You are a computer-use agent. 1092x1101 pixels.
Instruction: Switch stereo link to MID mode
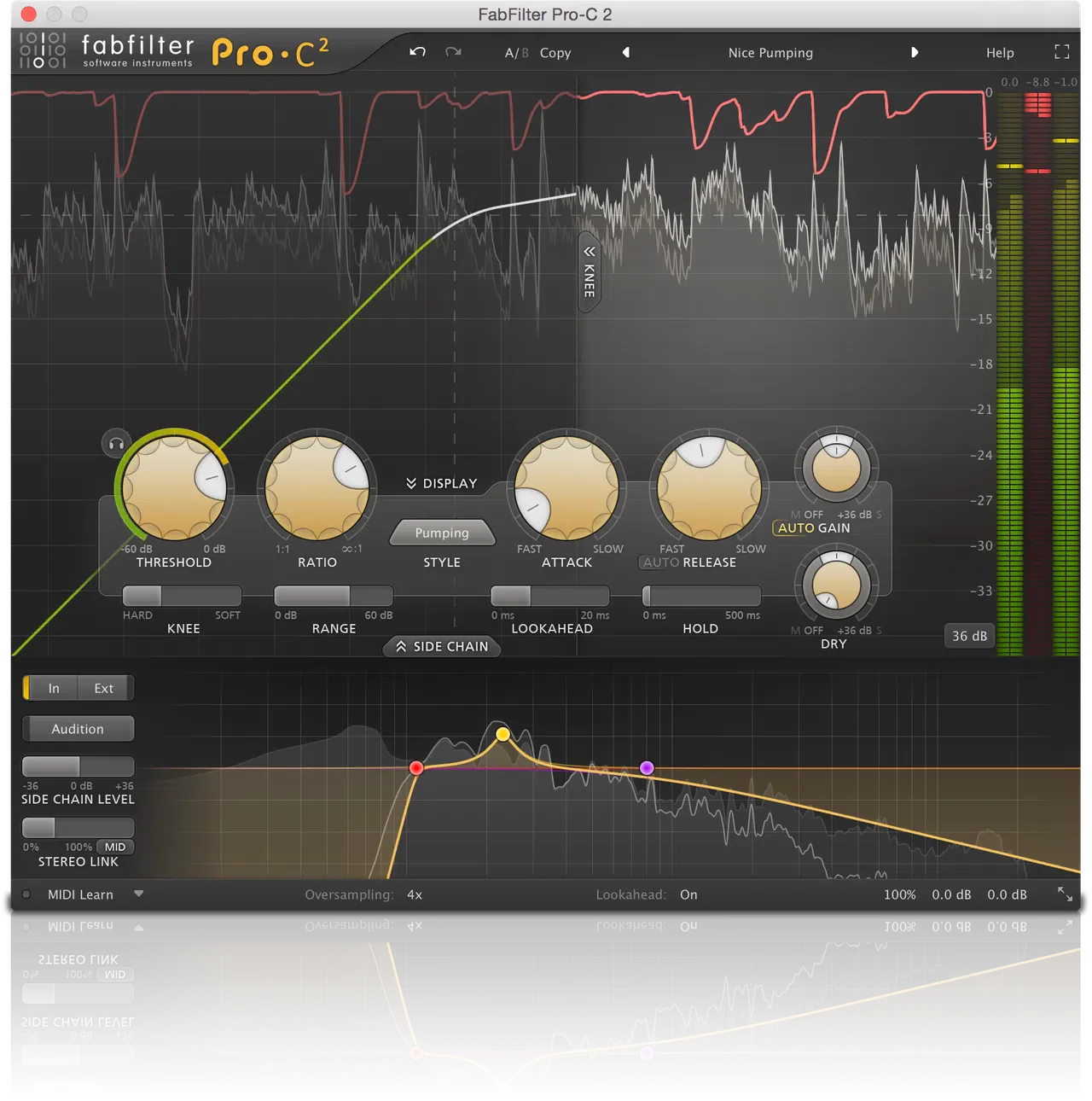115,847
